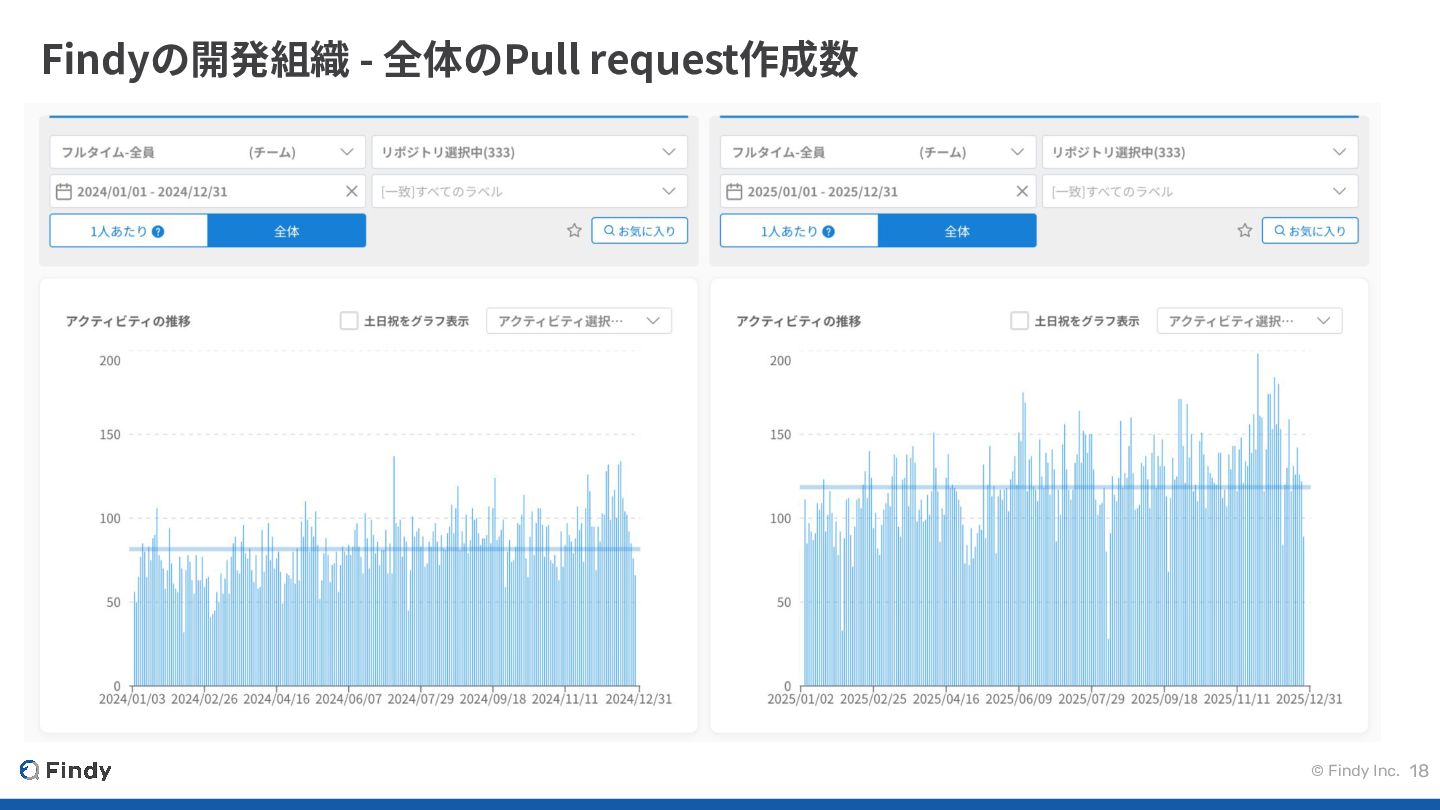
Task: Expand リポジトリ選択中(333) dropdown in right panel
Action: point(1200,152)
